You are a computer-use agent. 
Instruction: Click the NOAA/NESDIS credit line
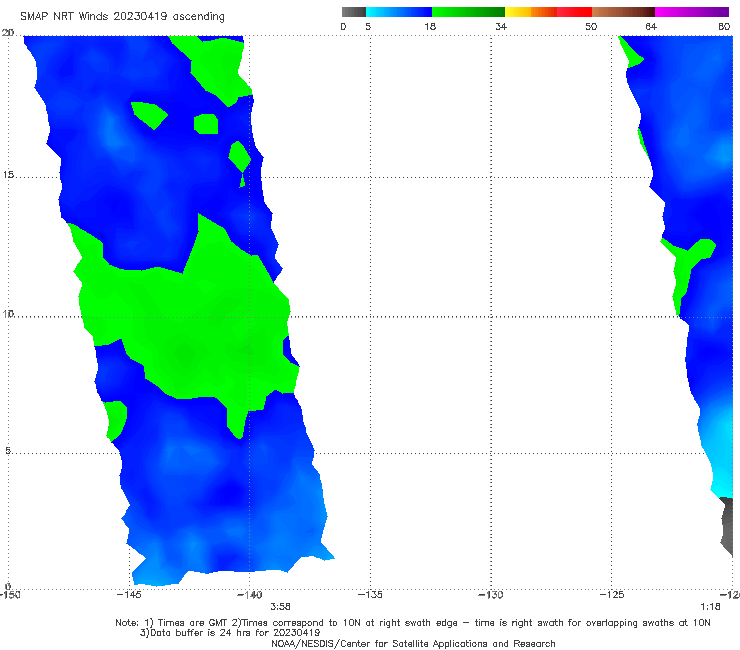413,643
